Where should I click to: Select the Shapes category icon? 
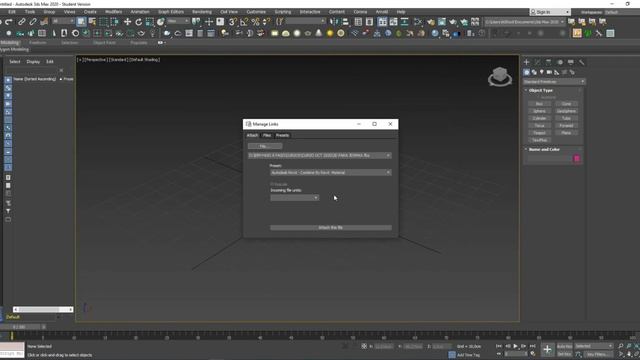(534, 72)
